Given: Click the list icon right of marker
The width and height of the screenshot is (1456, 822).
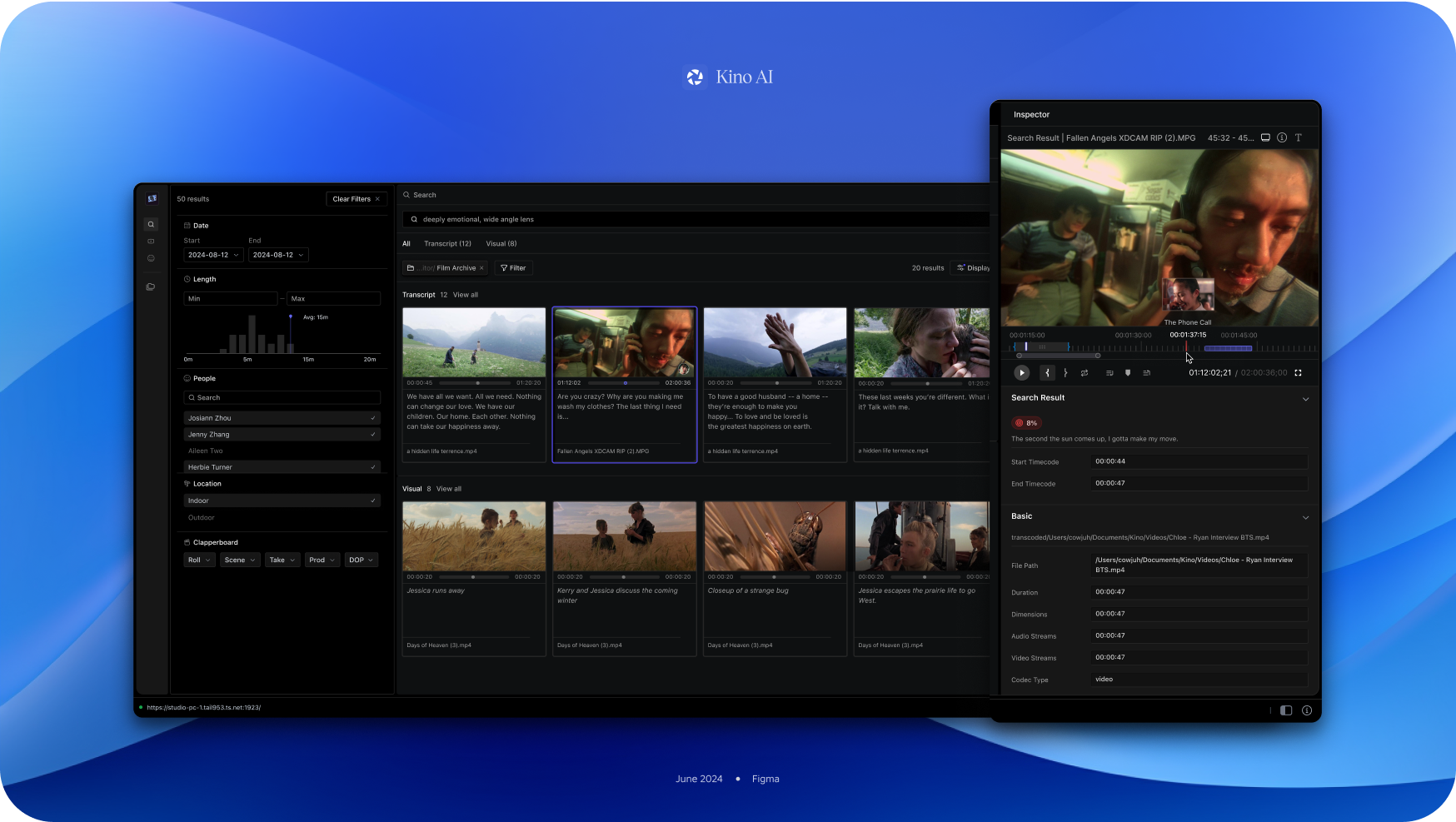Looking at the screenshot, I should pyautogui.click(x=1147, y=373).
